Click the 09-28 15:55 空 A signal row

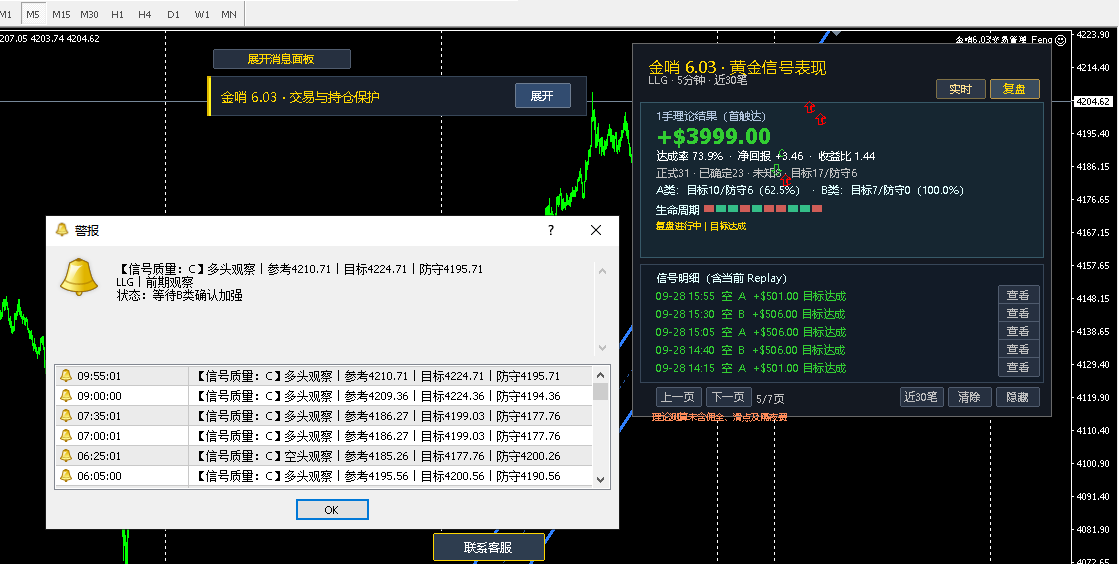pyautogui.click(x=751, y=296)
